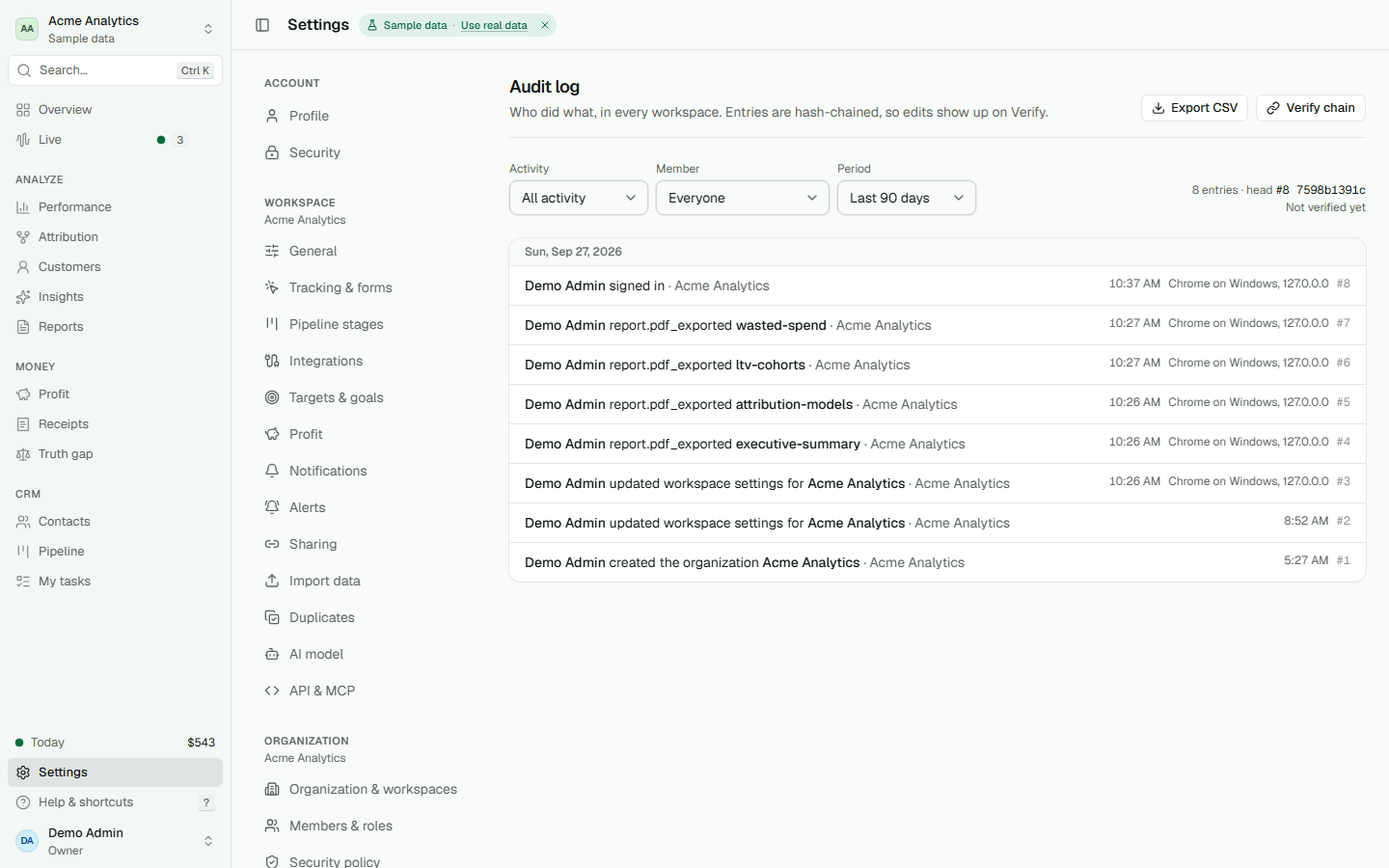Click the Targets & goals bullseye icon
The height and width of the screenshot is (868, 1389).
pyautogui.click(x=272, y=397)
